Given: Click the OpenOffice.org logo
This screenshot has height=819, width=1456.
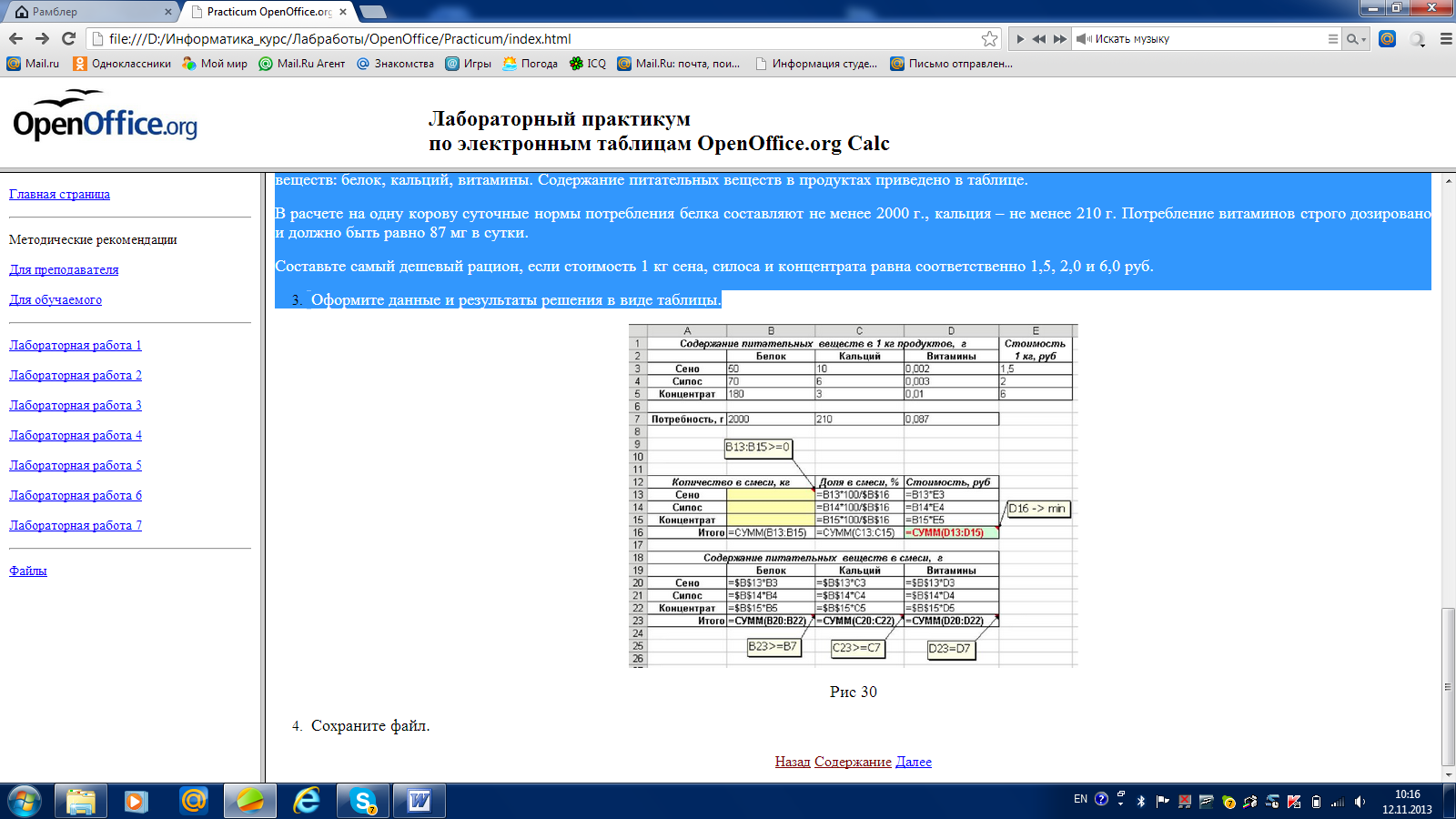Looking at the screenshot, I should (x=105, y=116).
